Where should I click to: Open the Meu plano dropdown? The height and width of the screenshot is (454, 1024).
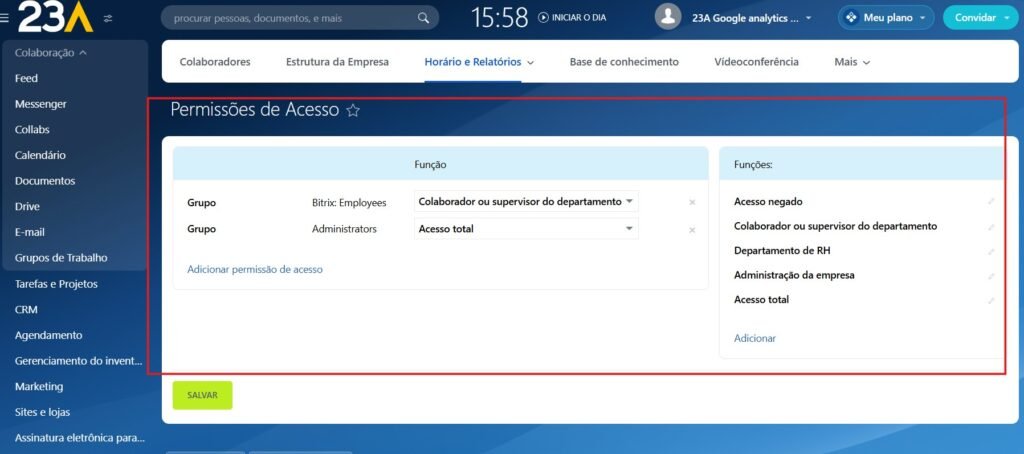coord(923,18)
